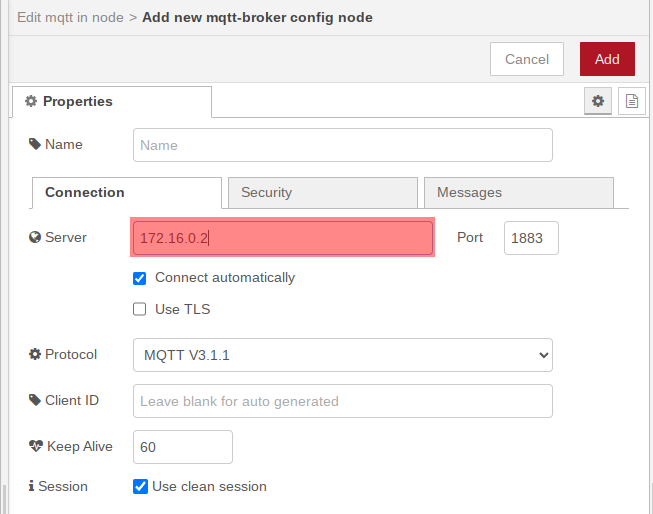
Task: Click the tag icon beside Client ID
Action: (x=36, y=400)
